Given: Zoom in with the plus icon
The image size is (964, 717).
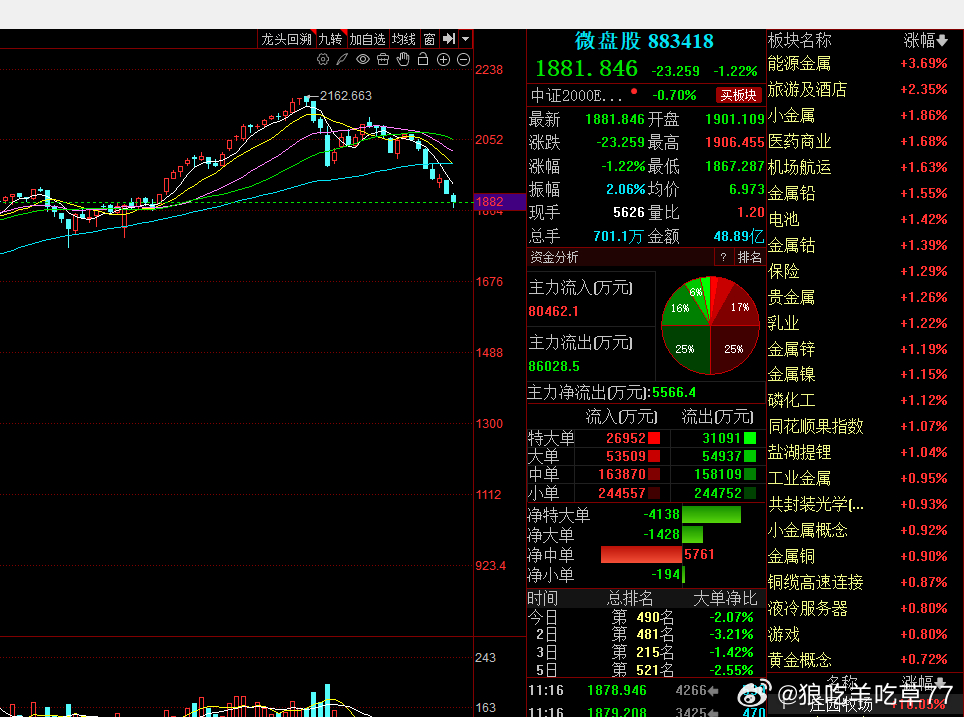Looking at the screenshot, I should click(443, 60).
